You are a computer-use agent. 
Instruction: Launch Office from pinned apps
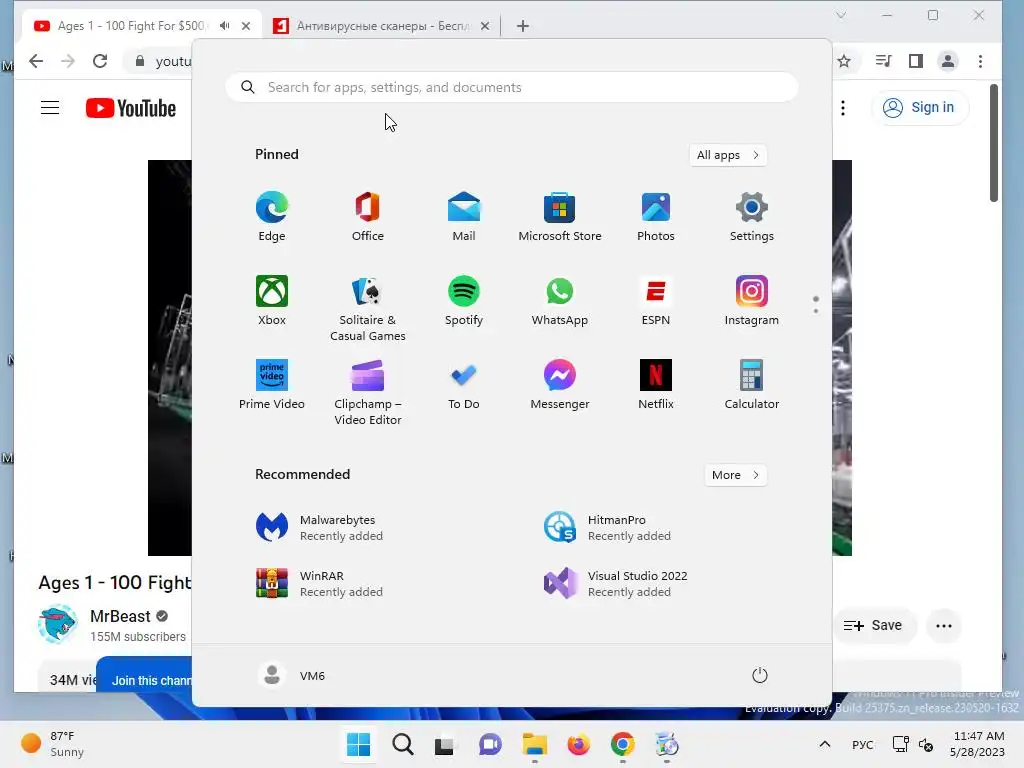[368, 216]
